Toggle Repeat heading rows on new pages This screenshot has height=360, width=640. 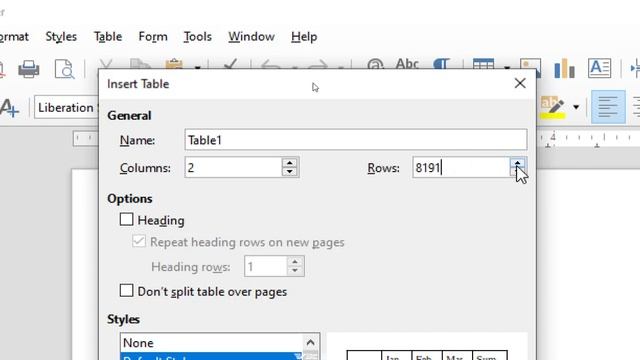[x=139, y=241]
